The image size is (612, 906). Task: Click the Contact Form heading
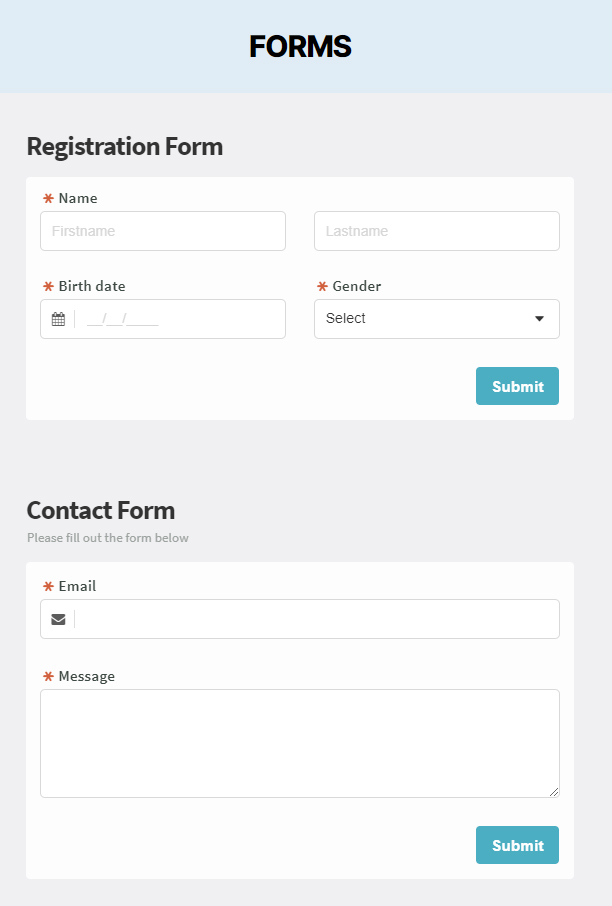[x=101, y=511]
